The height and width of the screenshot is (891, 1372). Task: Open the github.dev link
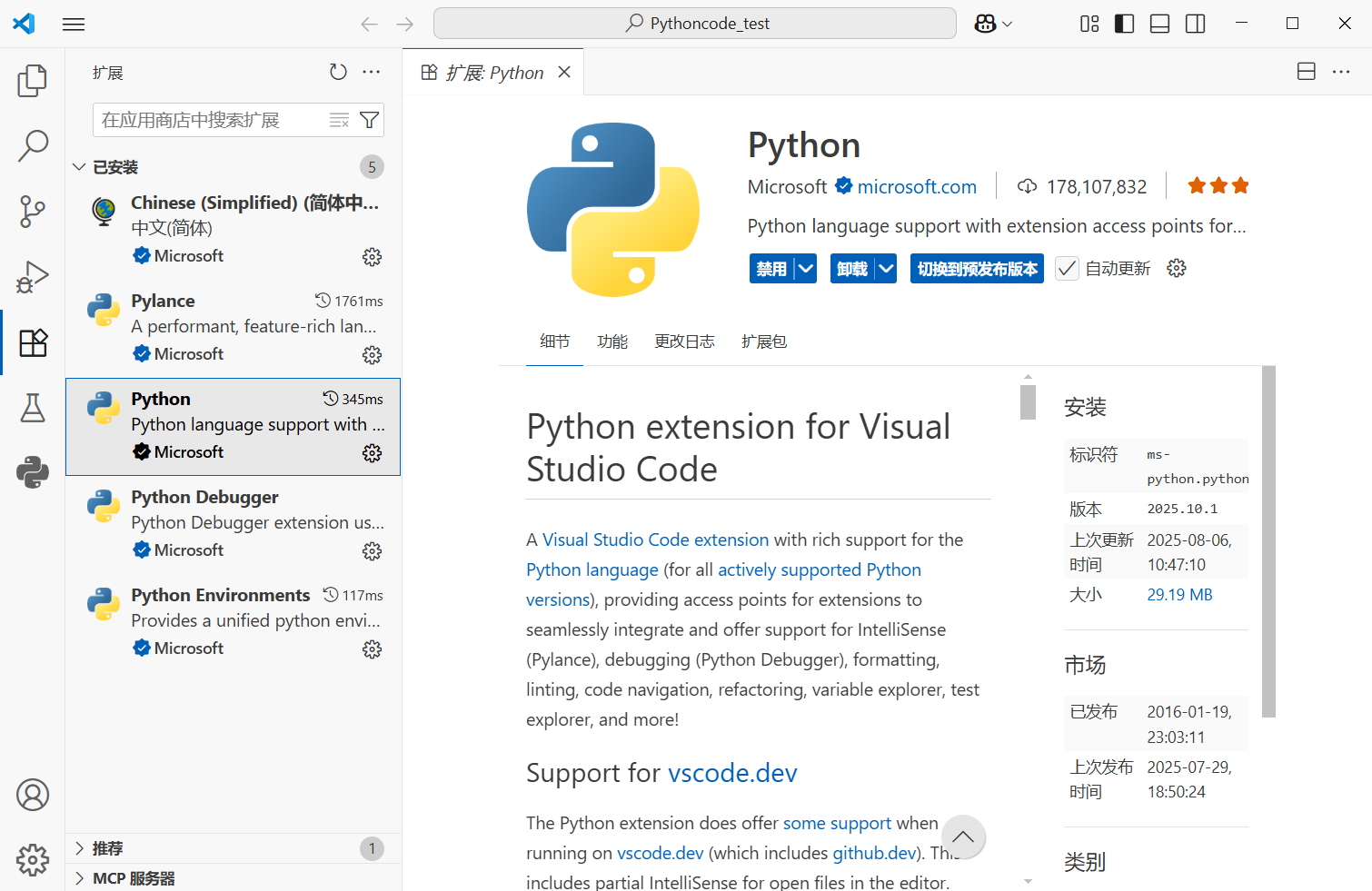(x=875, y=853)
